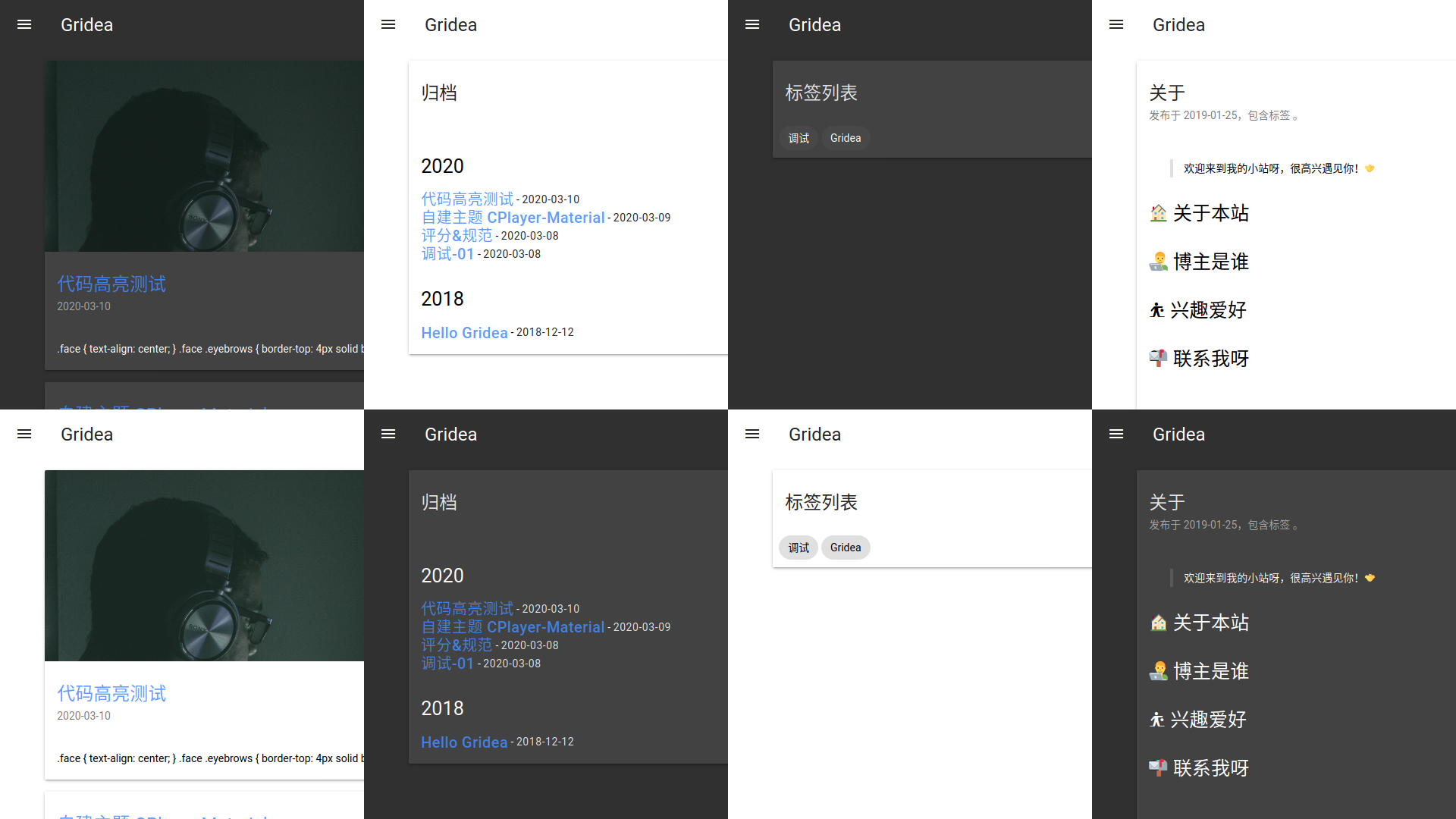This screenshot has width=1456, height=819.
Task: Click the Gridea site title in the header
Action: [x=86, y=24]
